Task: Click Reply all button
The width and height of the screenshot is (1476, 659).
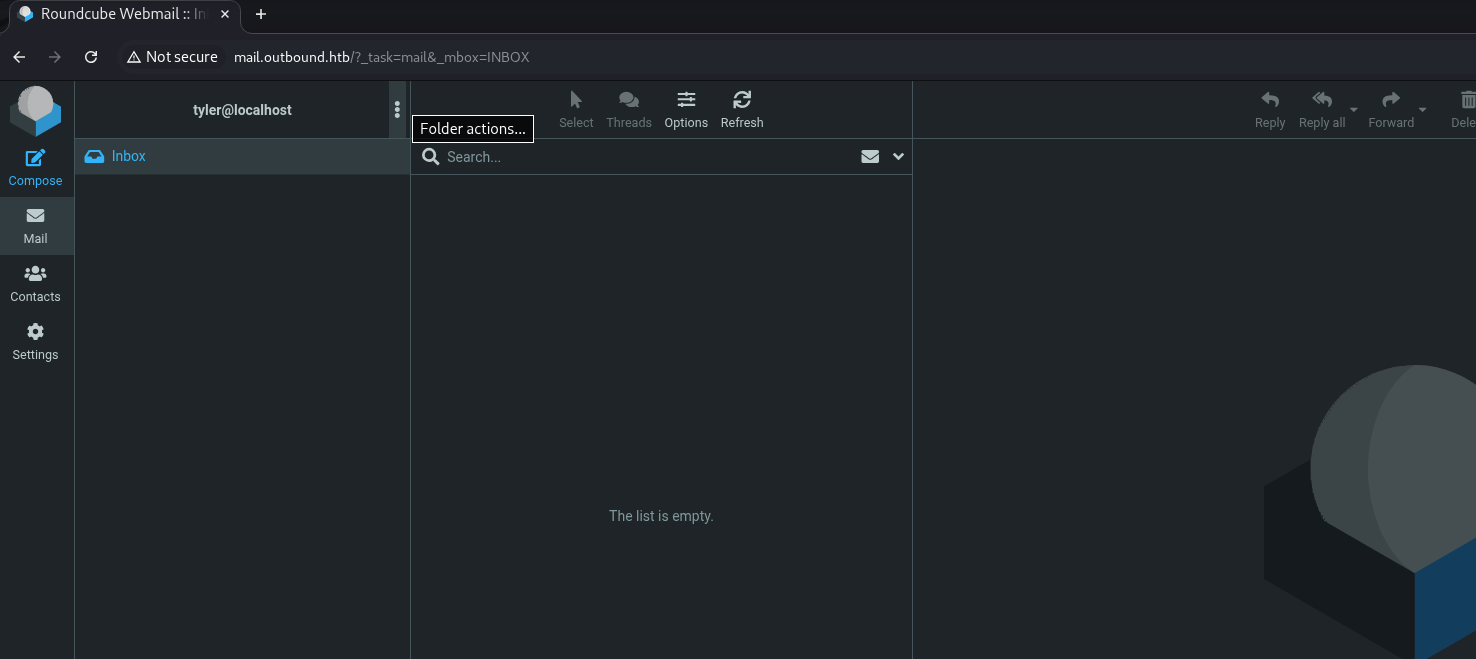Action: 1321,109
